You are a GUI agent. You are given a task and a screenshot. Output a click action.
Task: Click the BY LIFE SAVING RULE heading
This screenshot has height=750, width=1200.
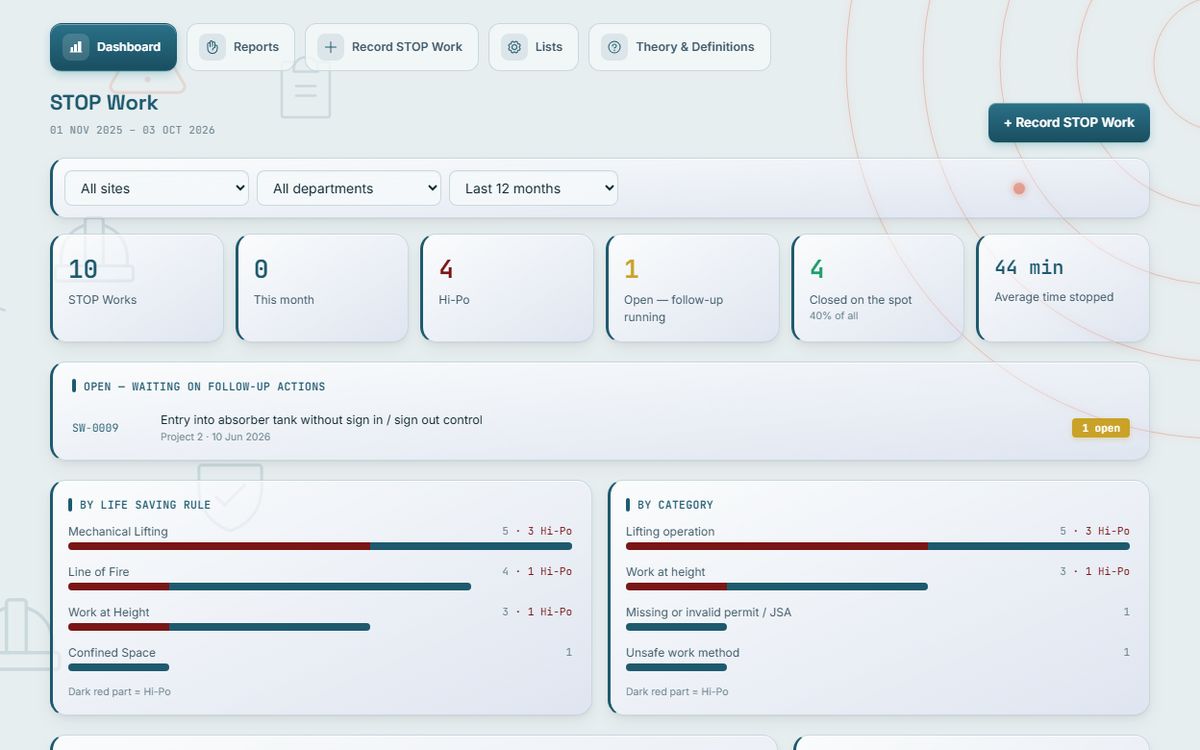[145, 505]
